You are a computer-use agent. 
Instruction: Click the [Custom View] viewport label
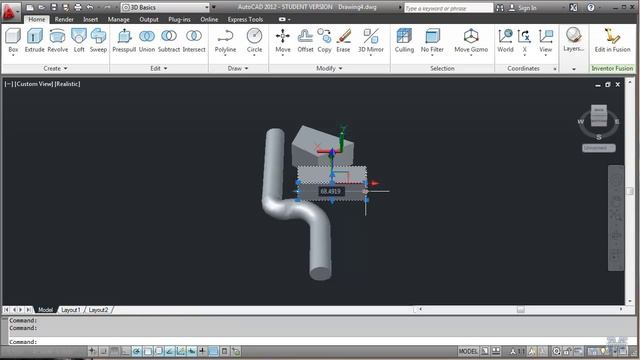point(34,84)
